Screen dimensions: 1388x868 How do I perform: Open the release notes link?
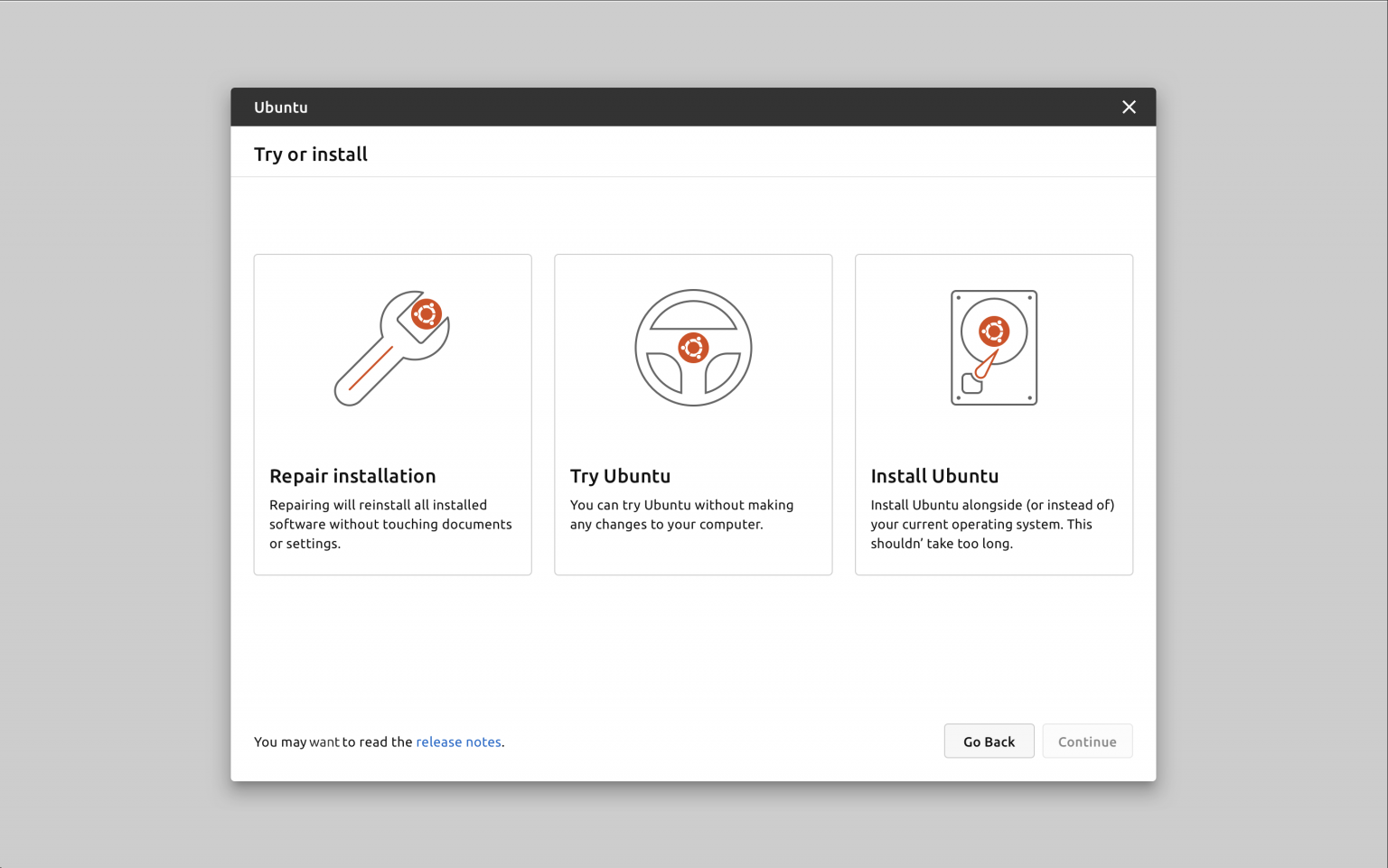coord(458,742)
